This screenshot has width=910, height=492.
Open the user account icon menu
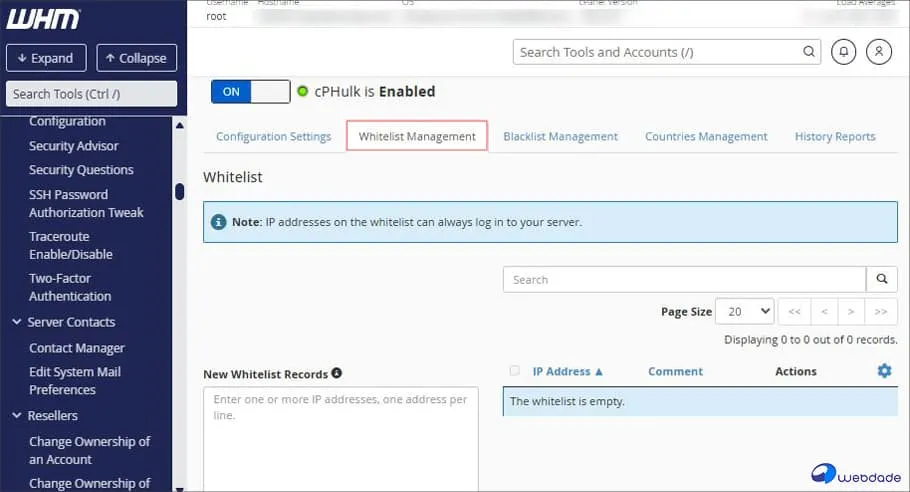(878, 52)
